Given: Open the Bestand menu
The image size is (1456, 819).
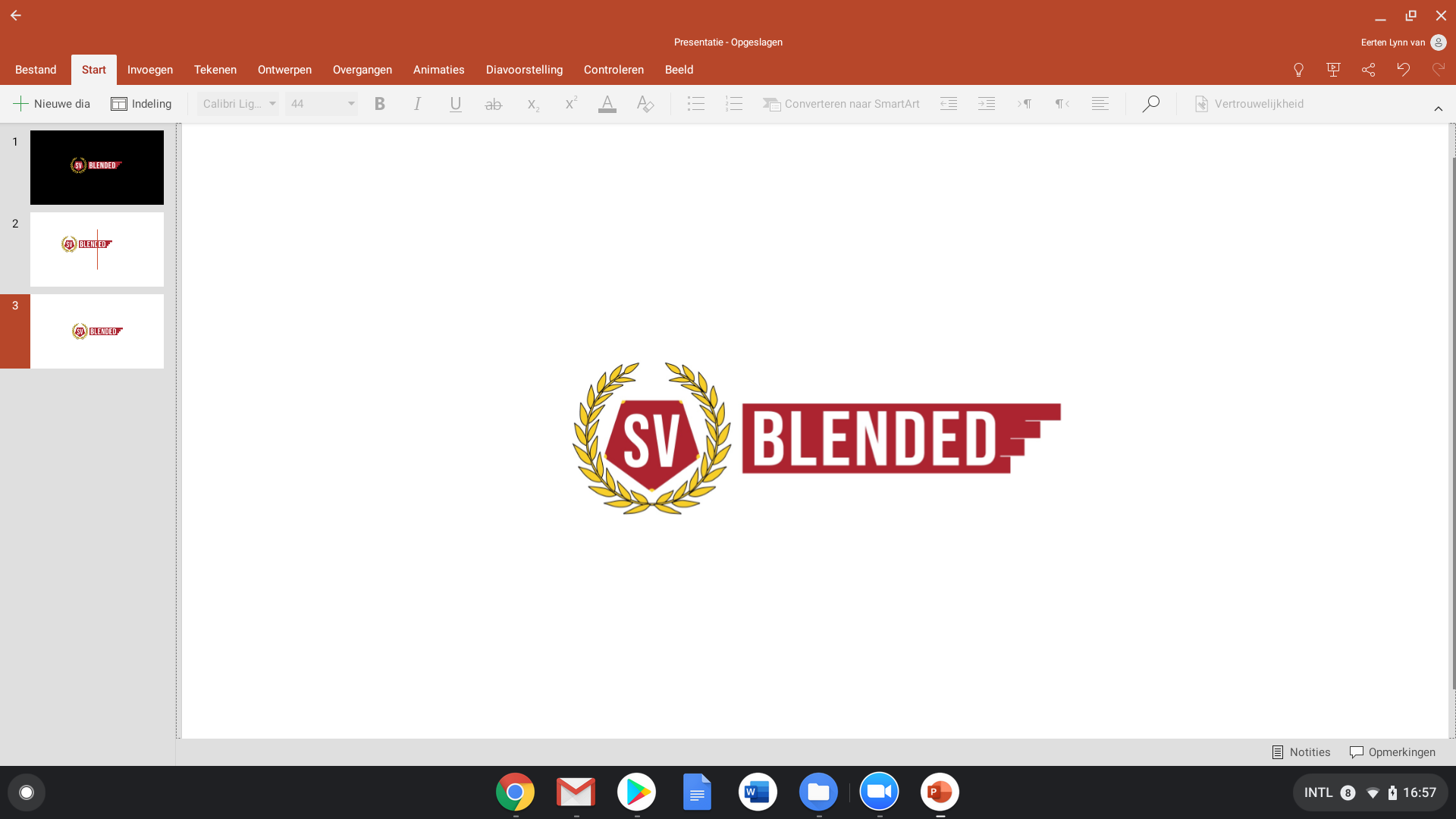Looking at the screenshot, I should [36, 70].
